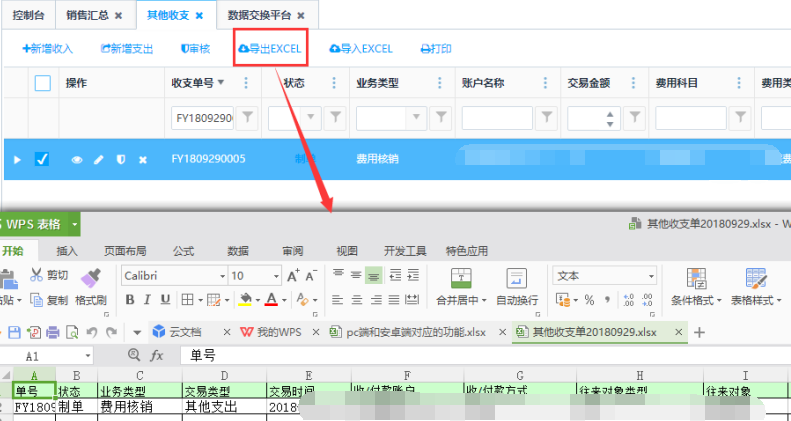
Task: Click the Bold B icon in WPS ribbon
Action: click(x=130, y=299)
